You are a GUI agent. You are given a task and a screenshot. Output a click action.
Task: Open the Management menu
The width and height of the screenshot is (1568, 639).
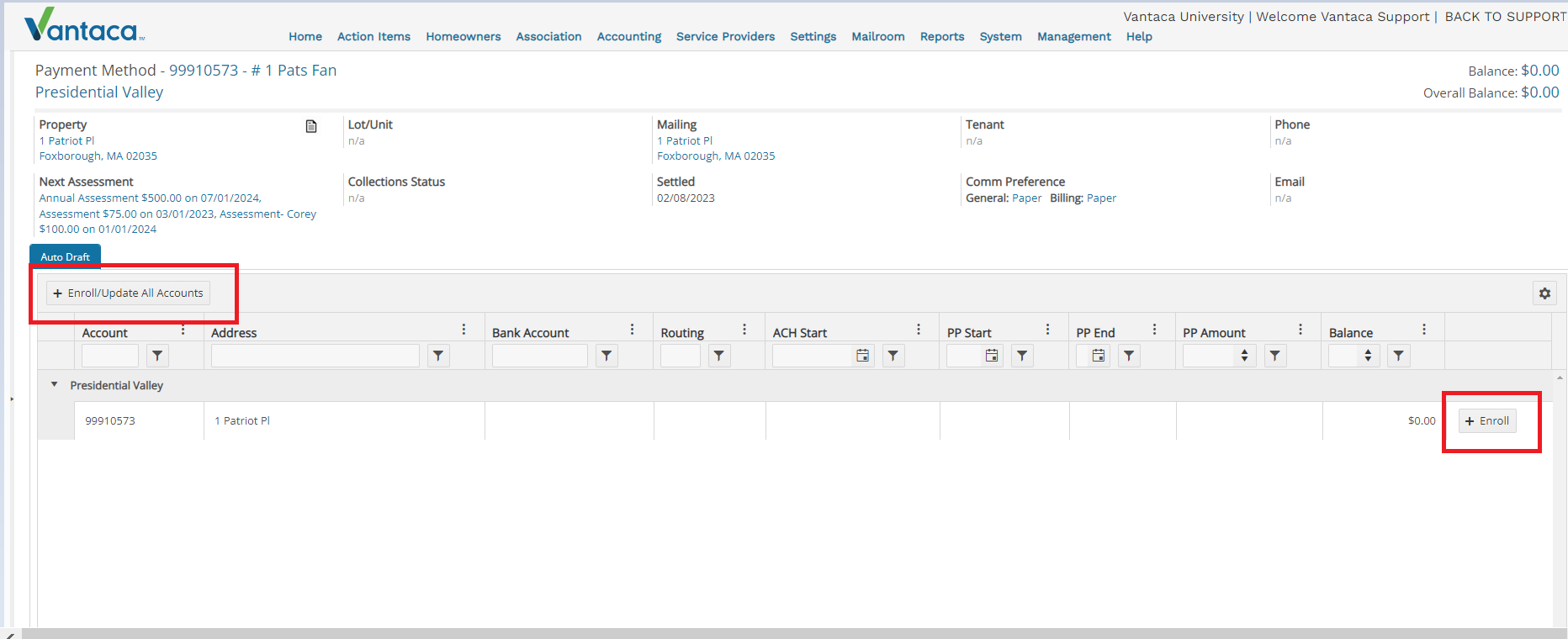[x=1074, y=37]
